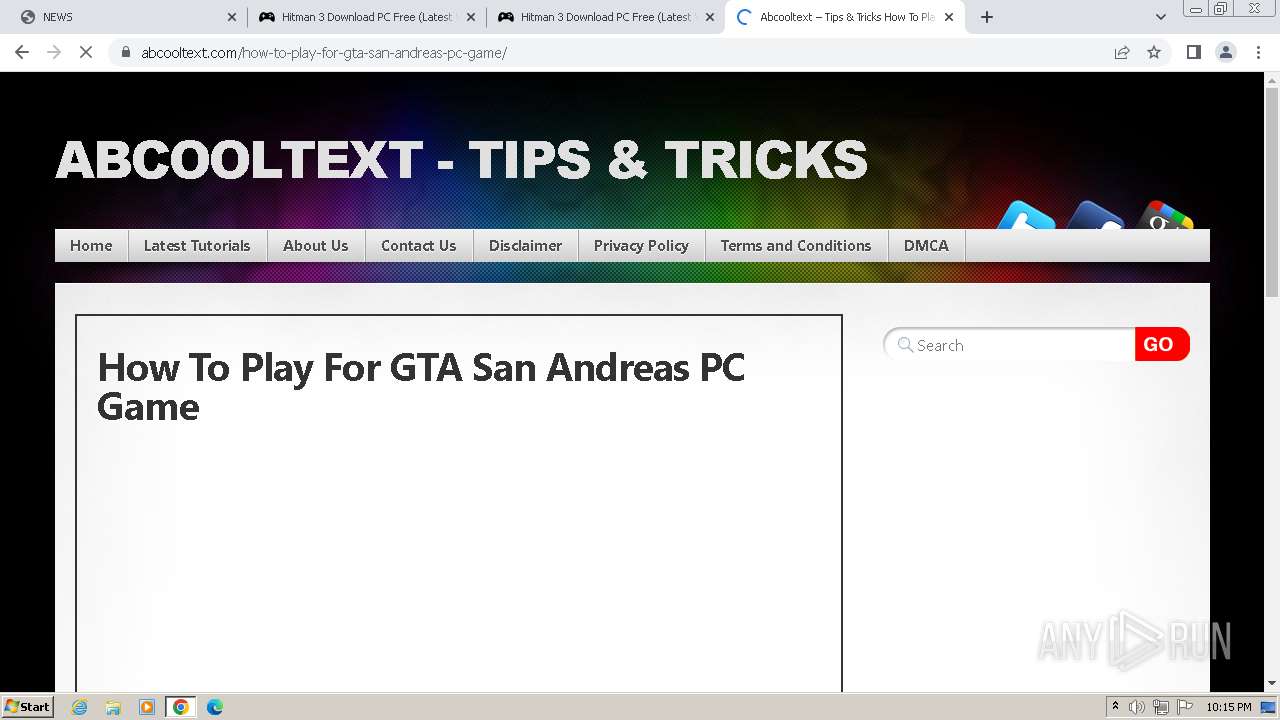Toggle the browser side panel

pyautogui.click(x=1194, y=52)
